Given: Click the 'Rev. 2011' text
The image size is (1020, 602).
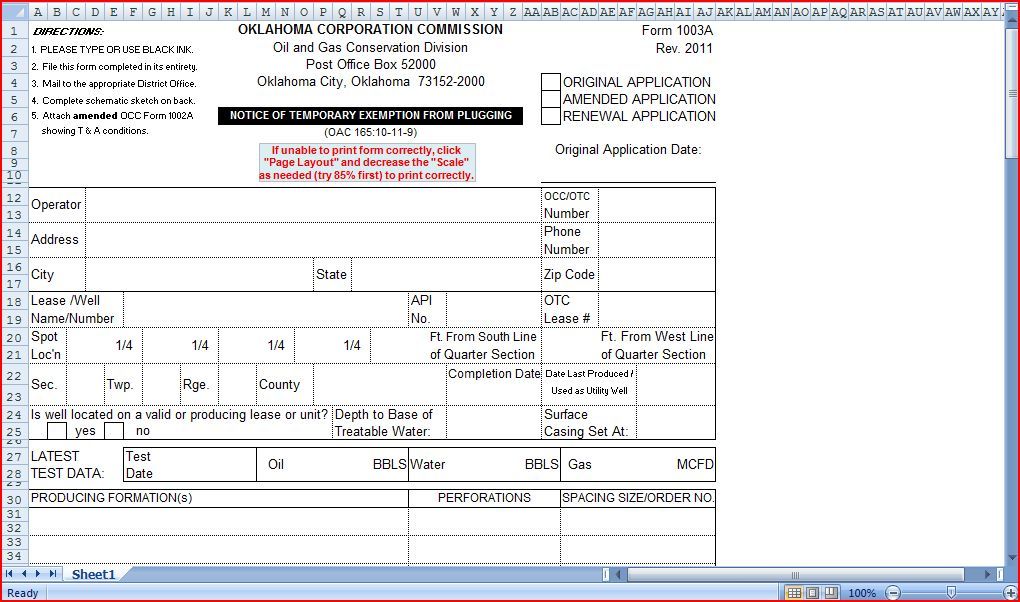Looking at the screenshot, I should [684, 48].
